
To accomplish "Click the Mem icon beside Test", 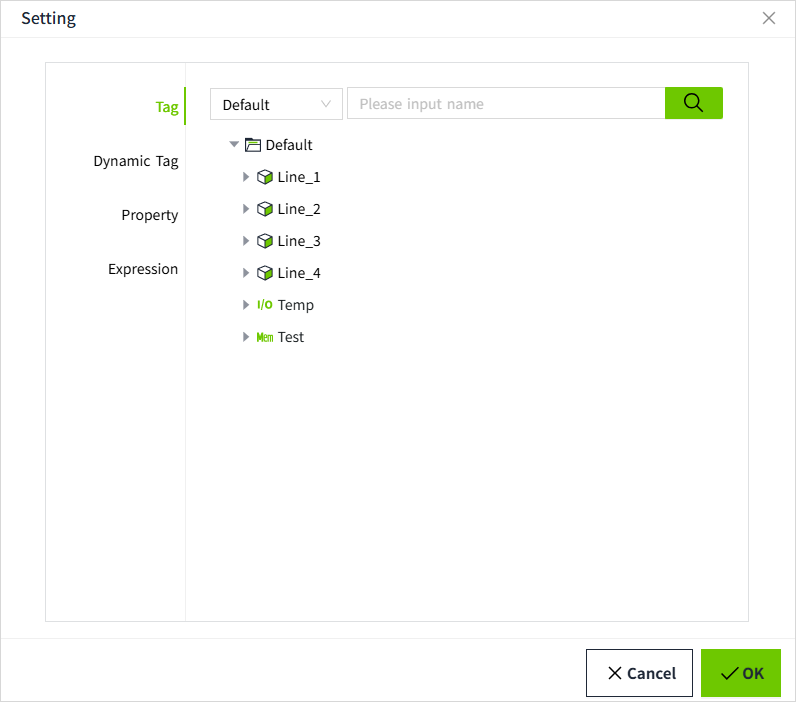I will pyautogui.click(x=265, y=337).
